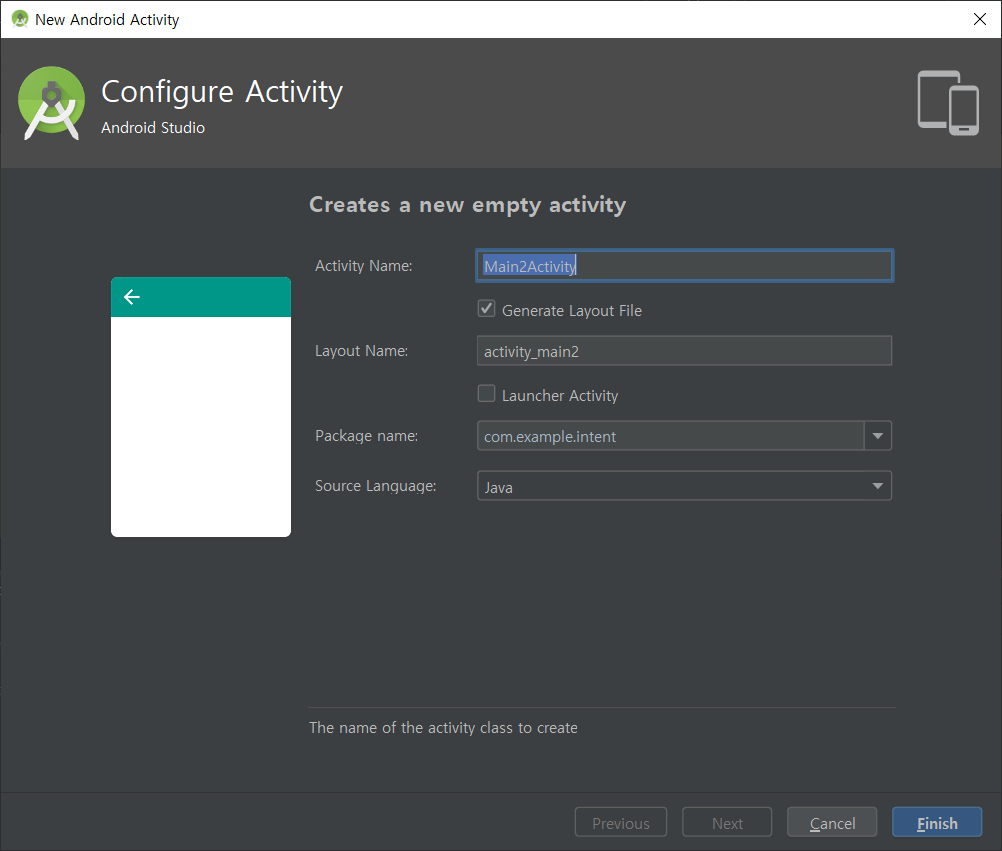
Task: Click the back arrow in activity preview
Action: tap(132, 296)
